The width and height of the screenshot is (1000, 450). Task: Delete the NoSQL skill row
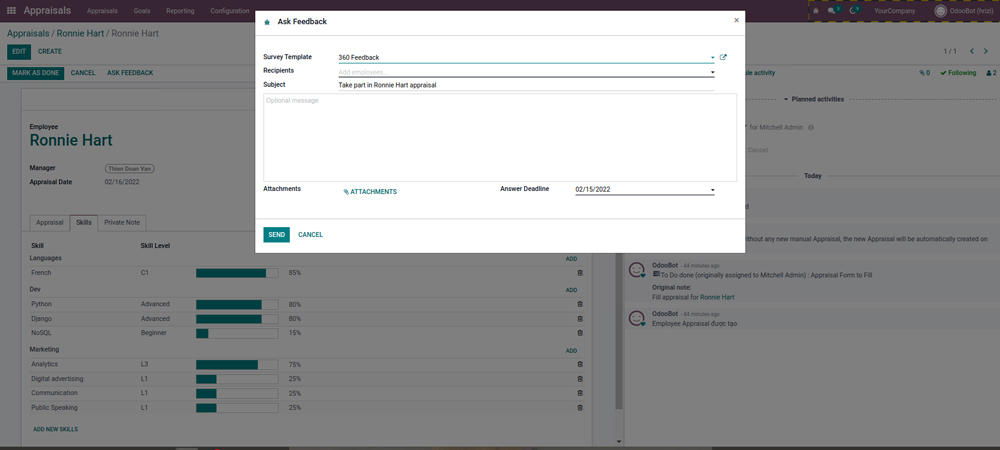(580, 333)
